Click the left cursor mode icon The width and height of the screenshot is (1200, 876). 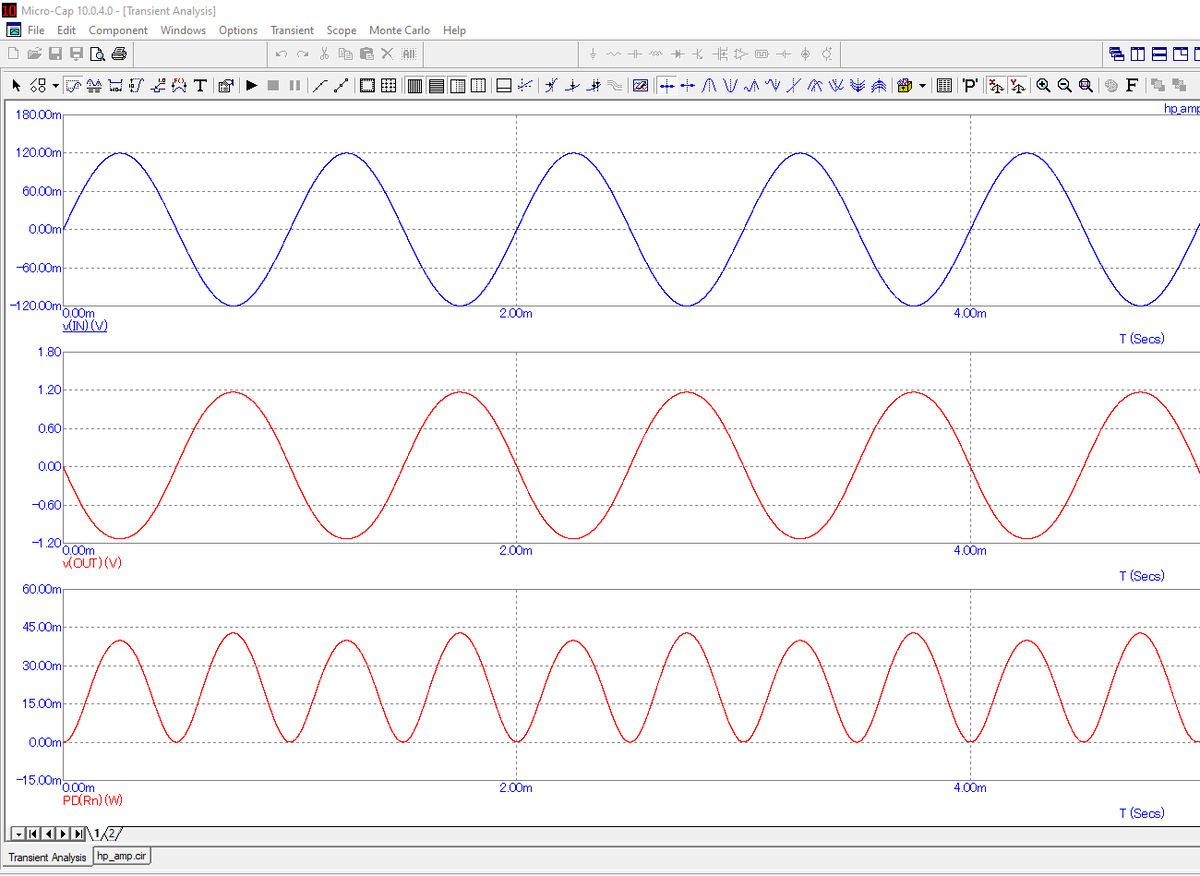click(x=667, y=86)
